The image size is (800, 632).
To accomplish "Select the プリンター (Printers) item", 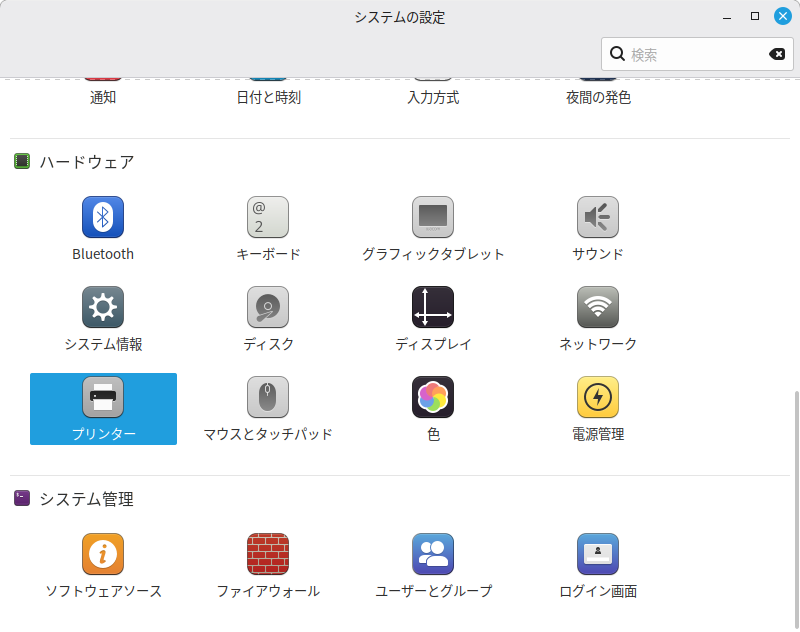I will tap(103, 408).
